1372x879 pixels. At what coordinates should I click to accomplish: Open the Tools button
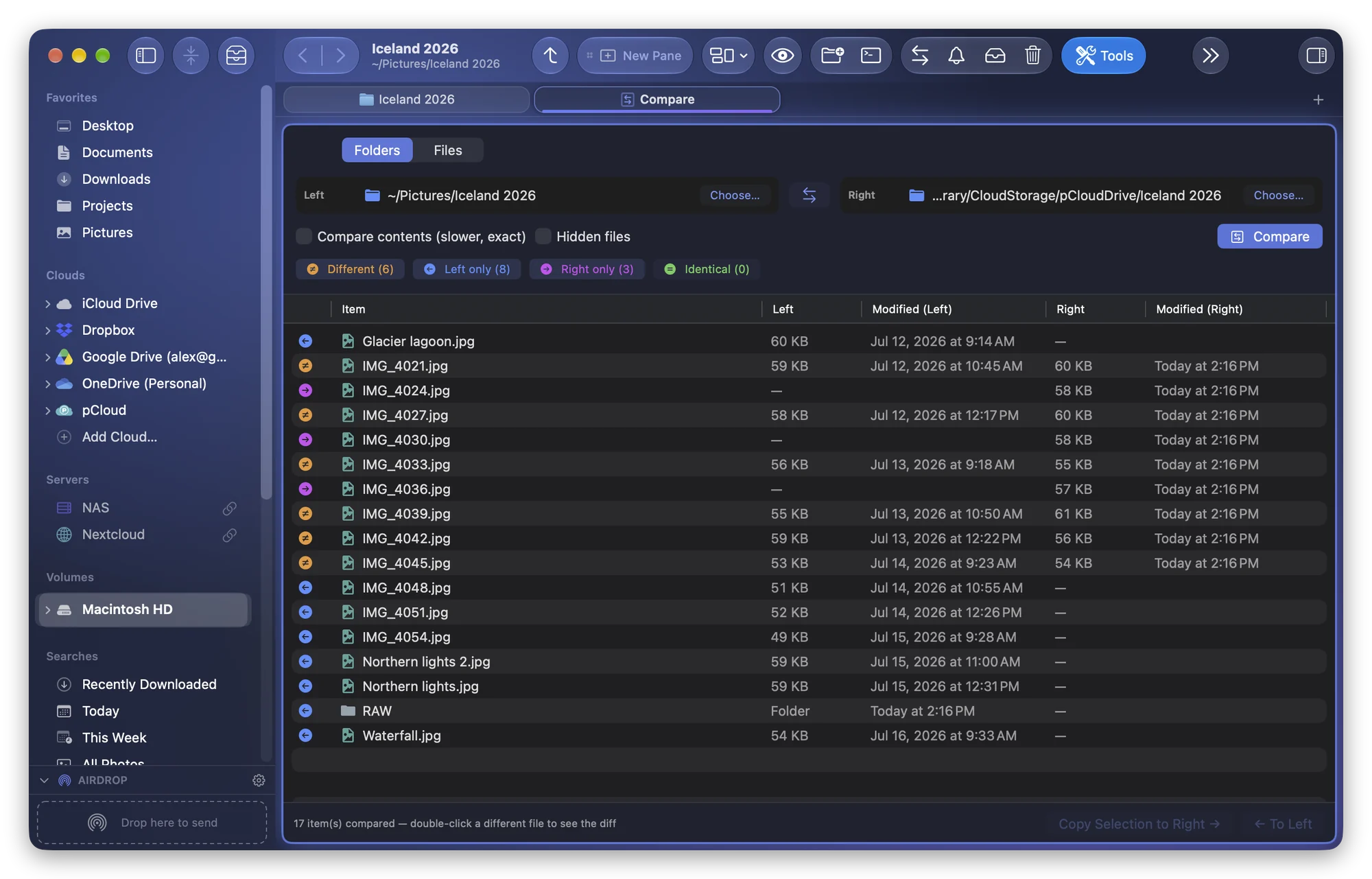click(1103, 56)
